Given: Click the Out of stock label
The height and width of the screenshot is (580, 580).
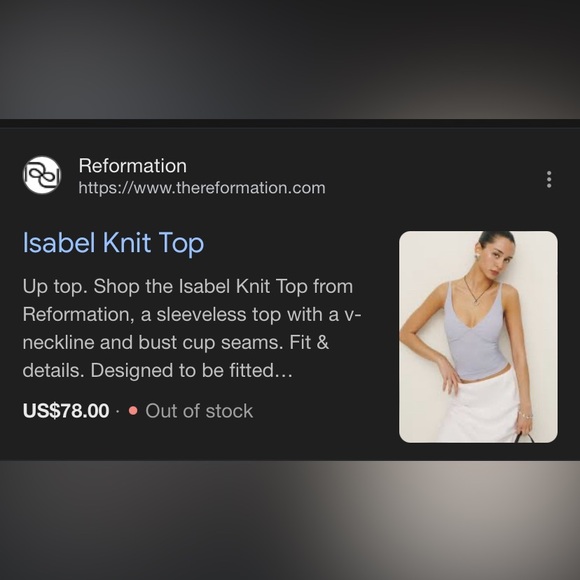Looking at the screenshot, I should pos(199,411).
